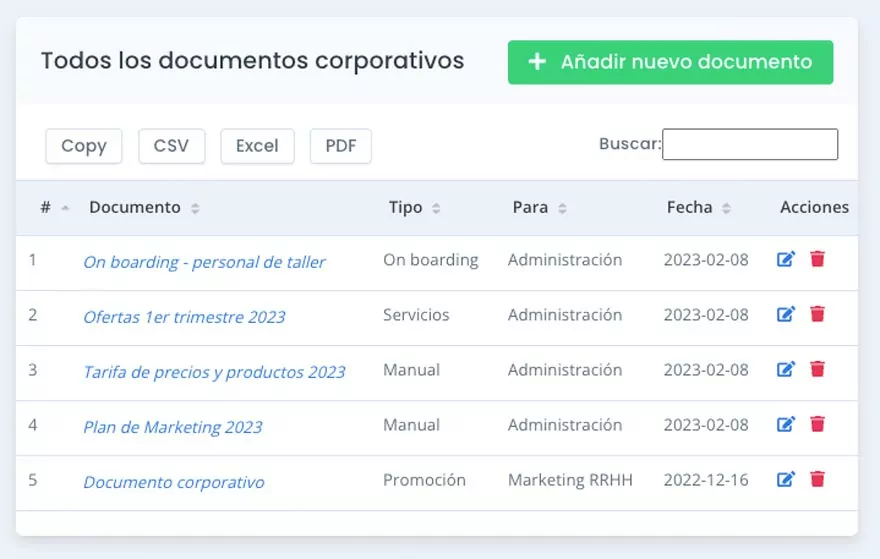Delete the Documento corporativo row
The image size is (880, 559).
coord(818,479)
